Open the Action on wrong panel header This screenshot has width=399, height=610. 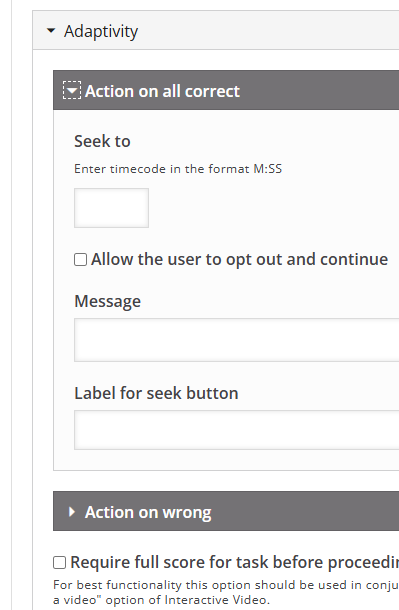tap(226, 511)
